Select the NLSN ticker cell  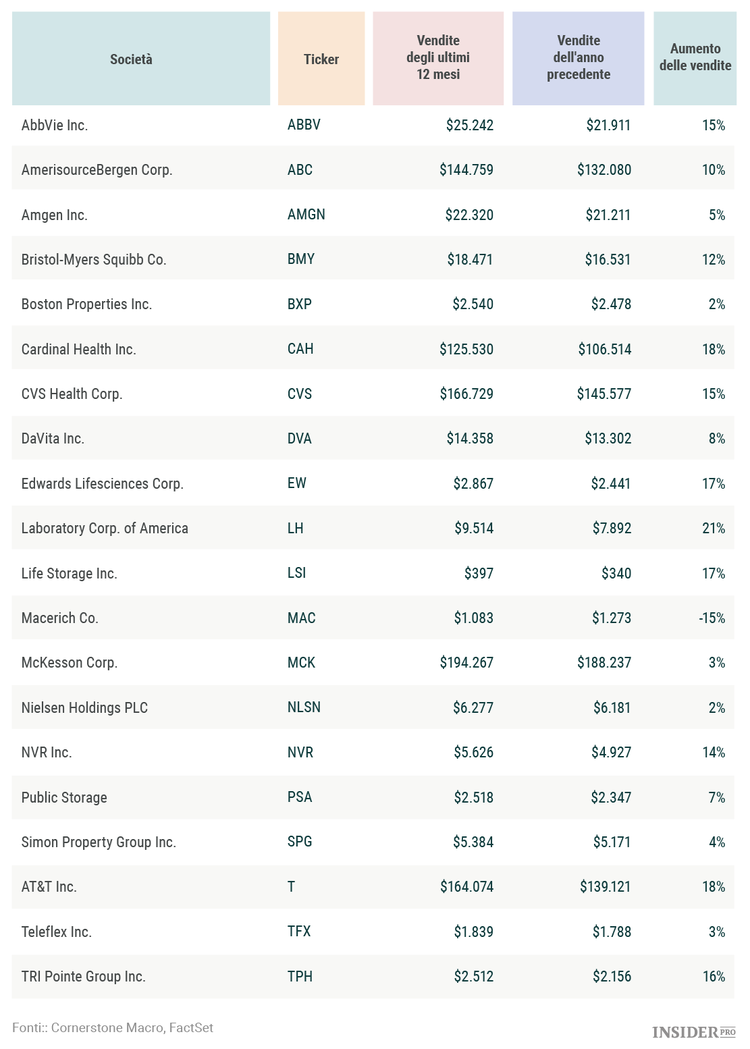[x=305, y=708]
